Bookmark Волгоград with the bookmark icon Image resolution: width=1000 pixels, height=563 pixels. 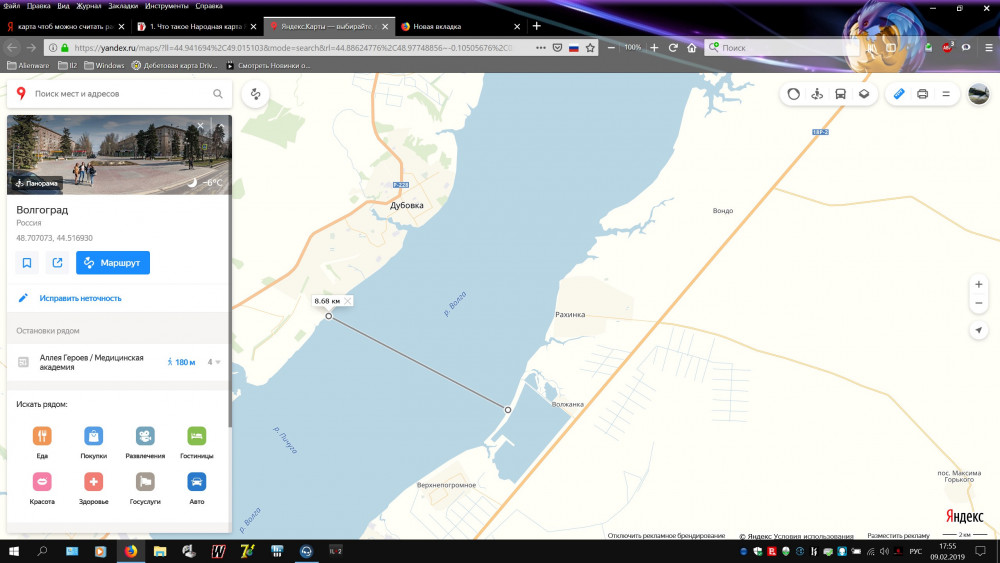[27, 263]
